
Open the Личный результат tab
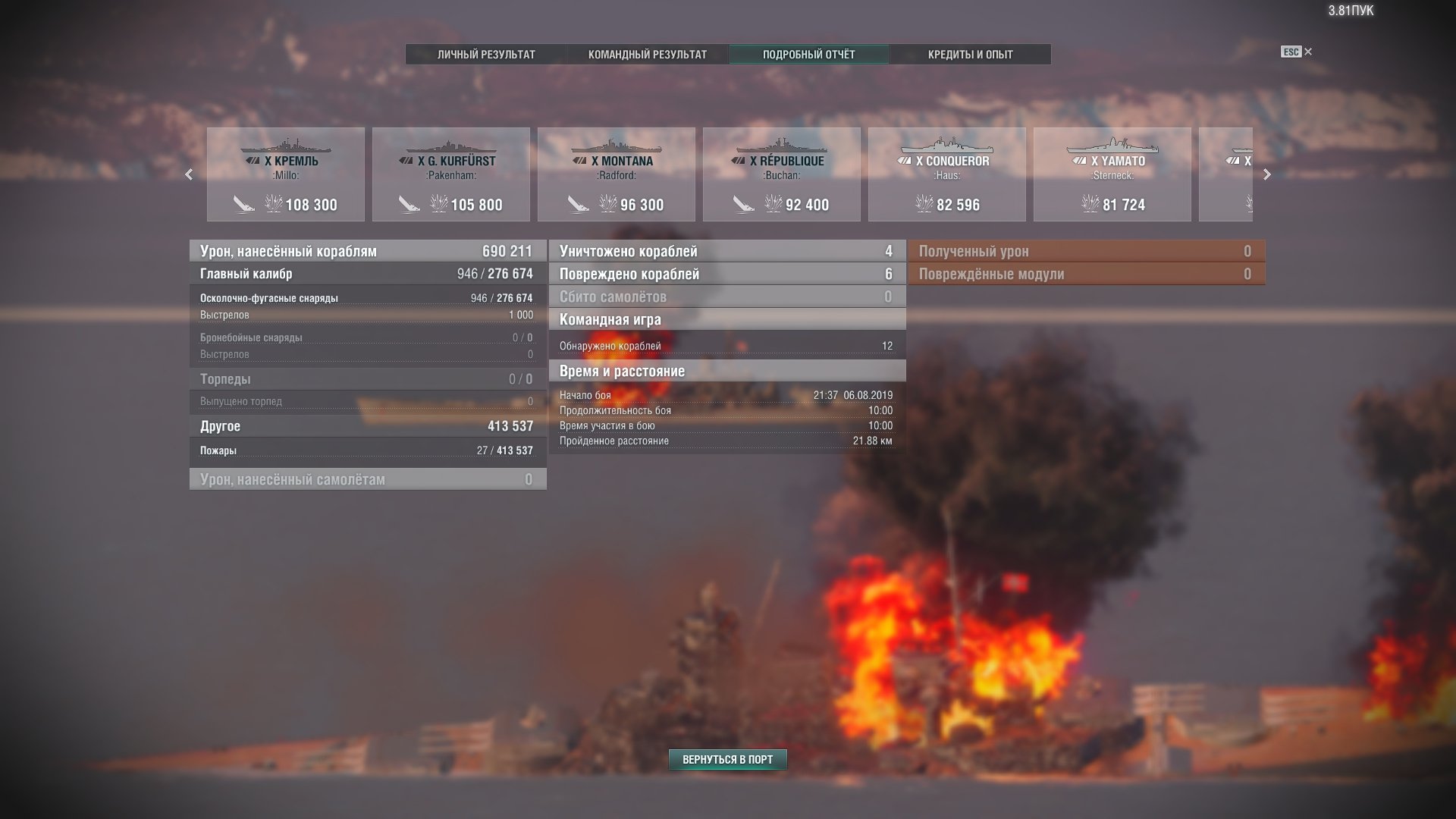486,55
